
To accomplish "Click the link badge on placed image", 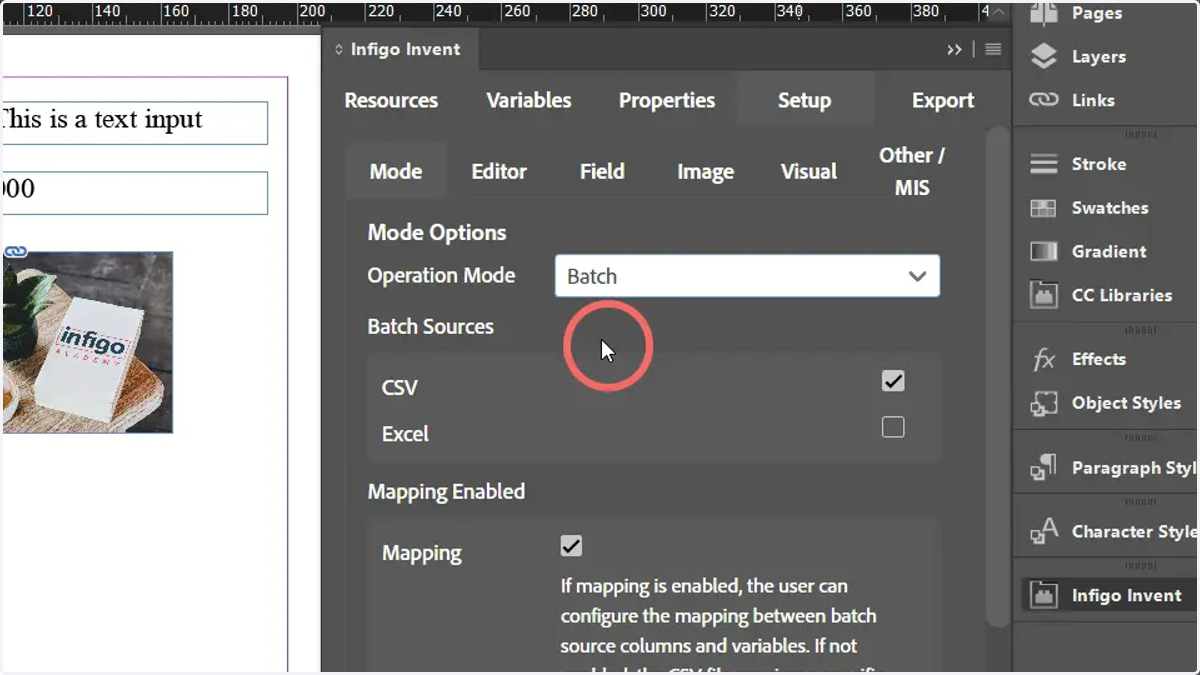I will (x=15, y=252).
